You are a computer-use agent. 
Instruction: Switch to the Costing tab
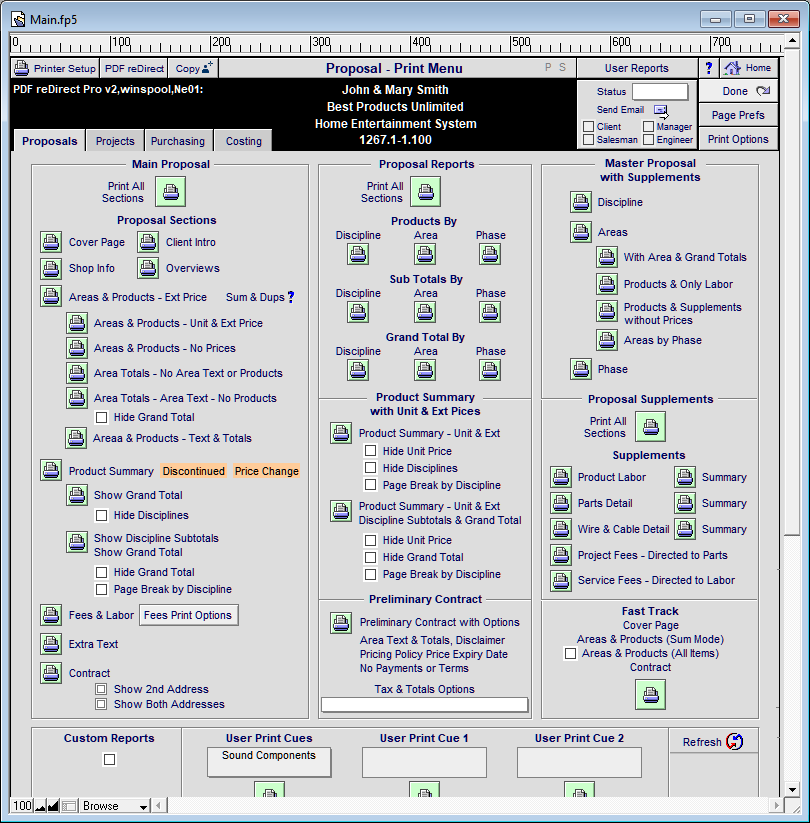point(244,141)
